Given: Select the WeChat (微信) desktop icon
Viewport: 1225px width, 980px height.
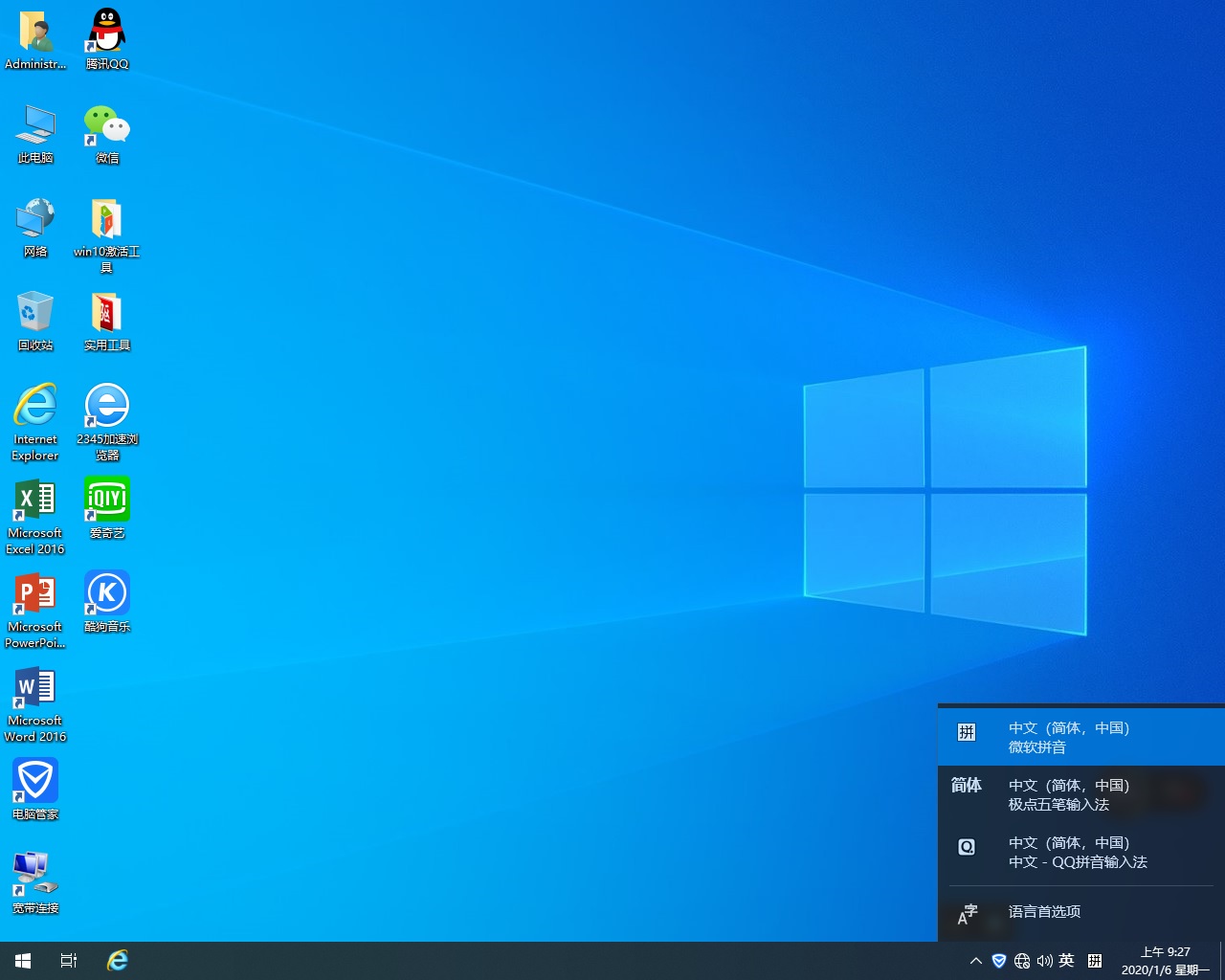Looking at the screenshot, I should 106,127.
